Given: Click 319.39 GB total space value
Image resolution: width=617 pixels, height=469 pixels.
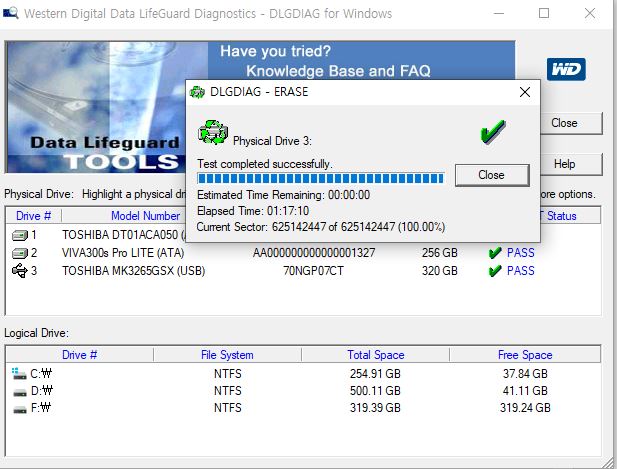Looking at the screenshot, I should click(375, 408).
